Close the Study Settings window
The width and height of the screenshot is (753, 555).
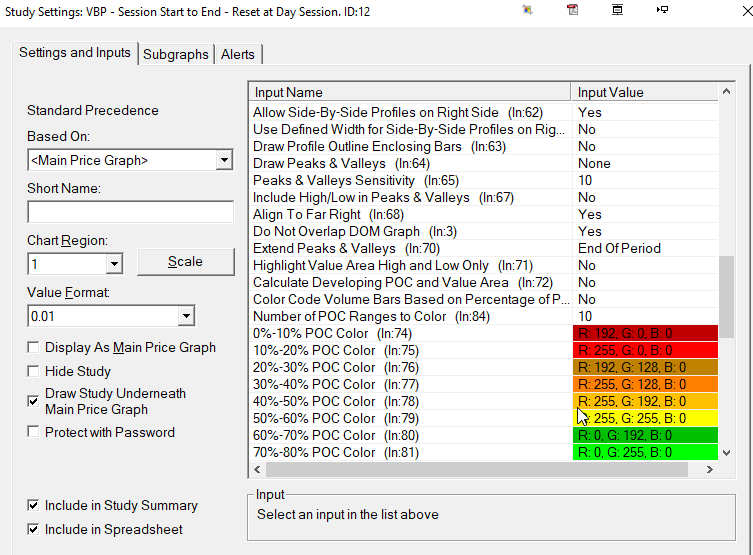pos(747,11)
